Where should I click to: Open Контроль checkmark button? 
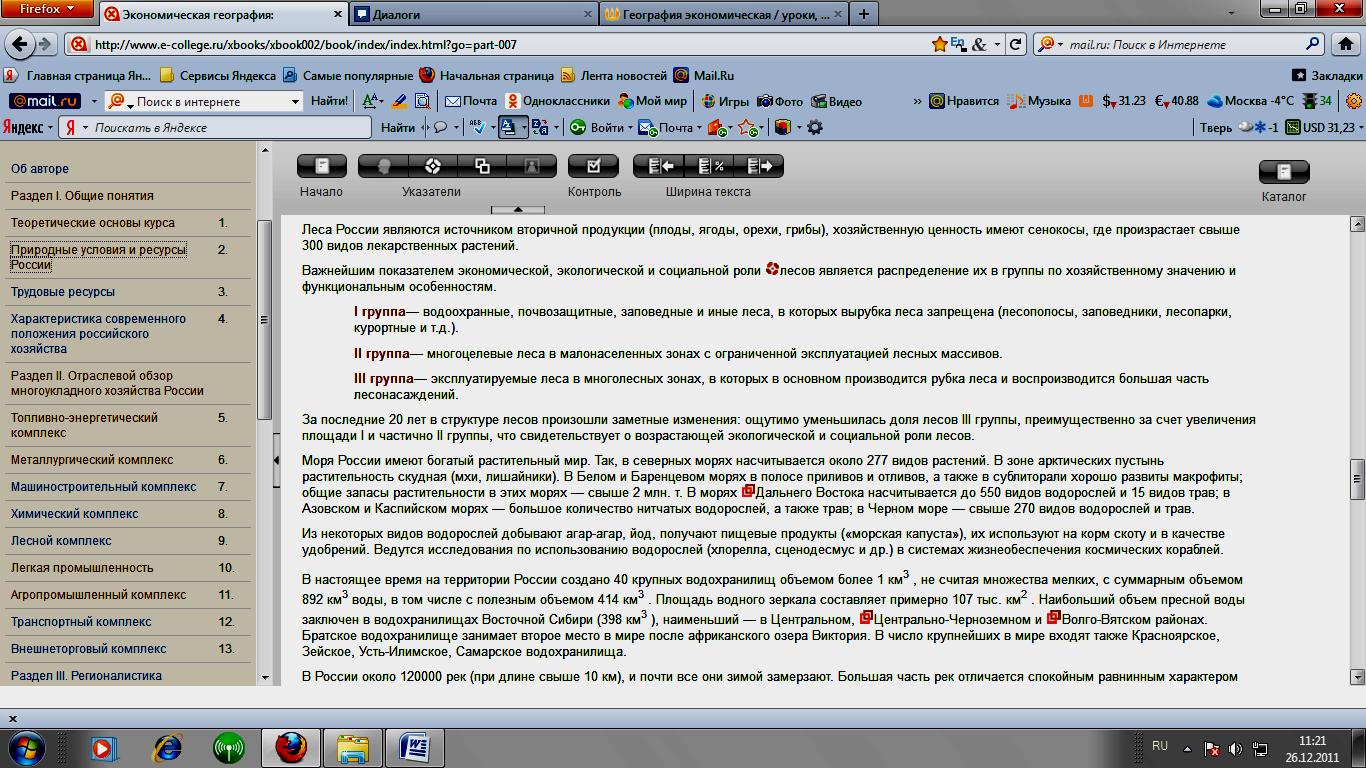click(593, 166)
